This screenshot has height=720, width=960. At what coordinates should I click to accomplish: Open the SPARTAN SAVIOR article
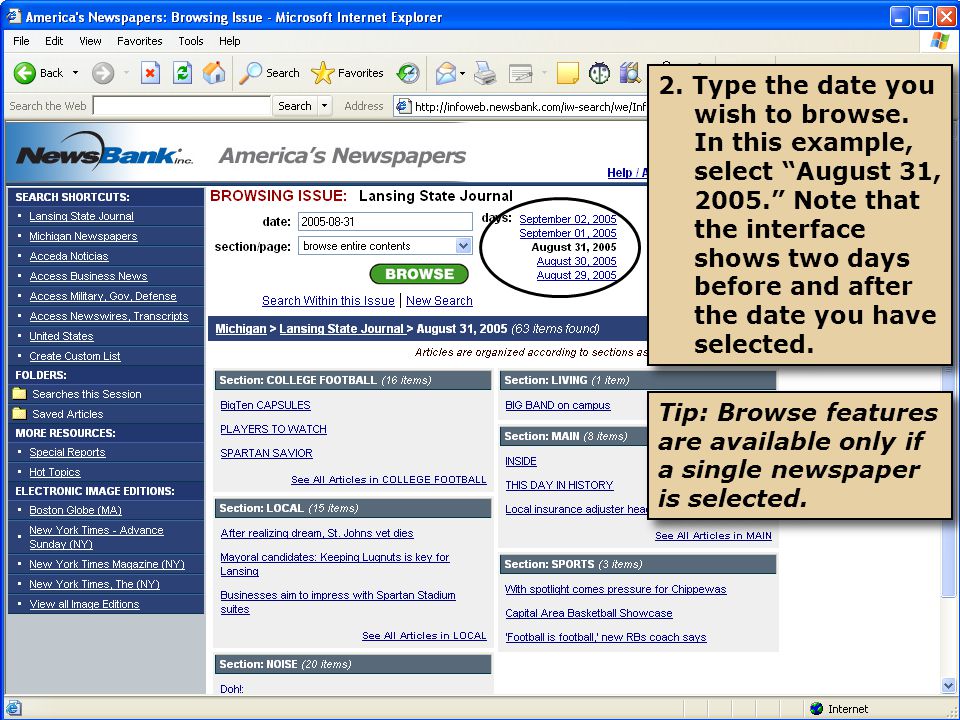[266, 452]
